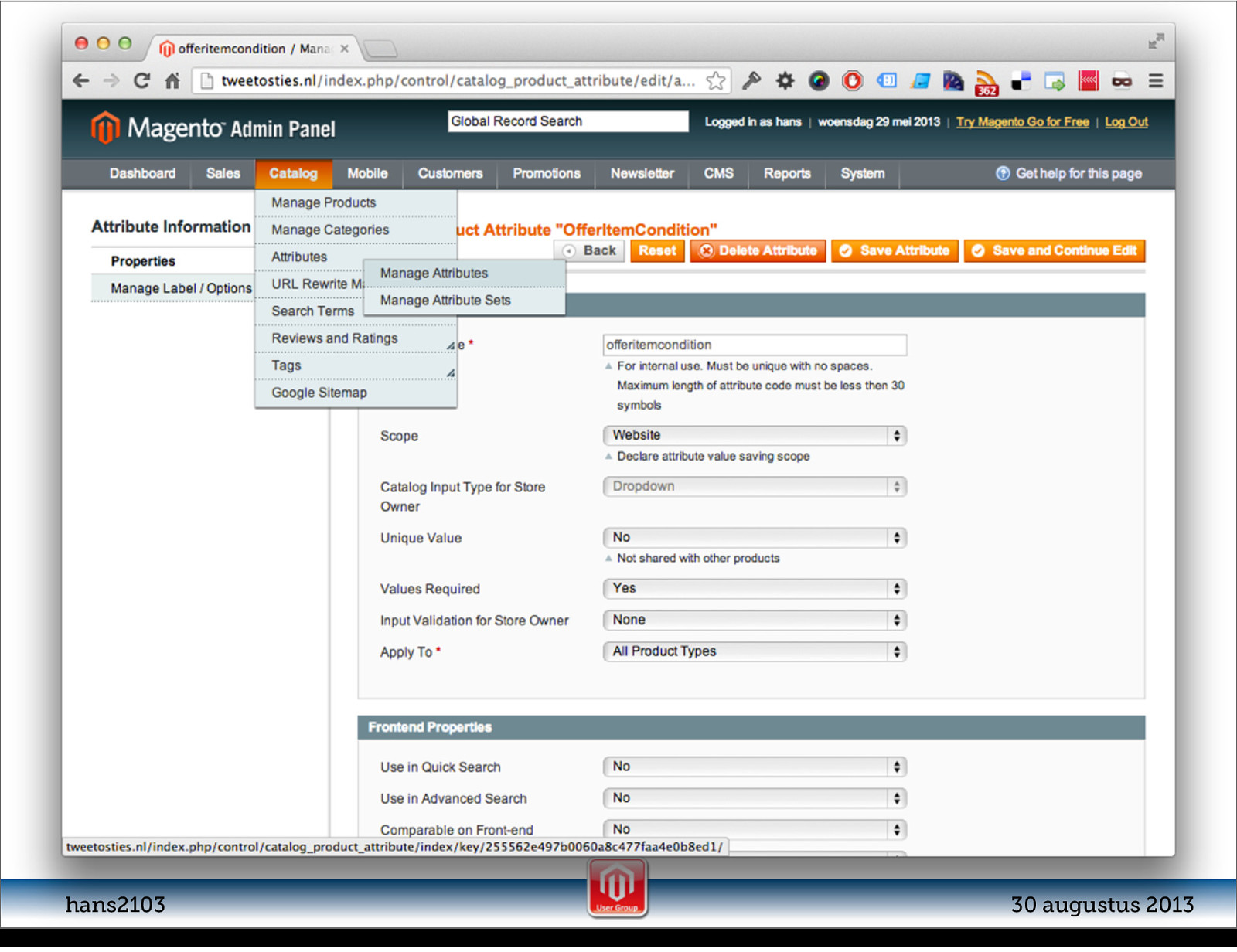Screen dimensions: 1237x952
Task: Click the color wheel extension icon
Action: [819, 80]
